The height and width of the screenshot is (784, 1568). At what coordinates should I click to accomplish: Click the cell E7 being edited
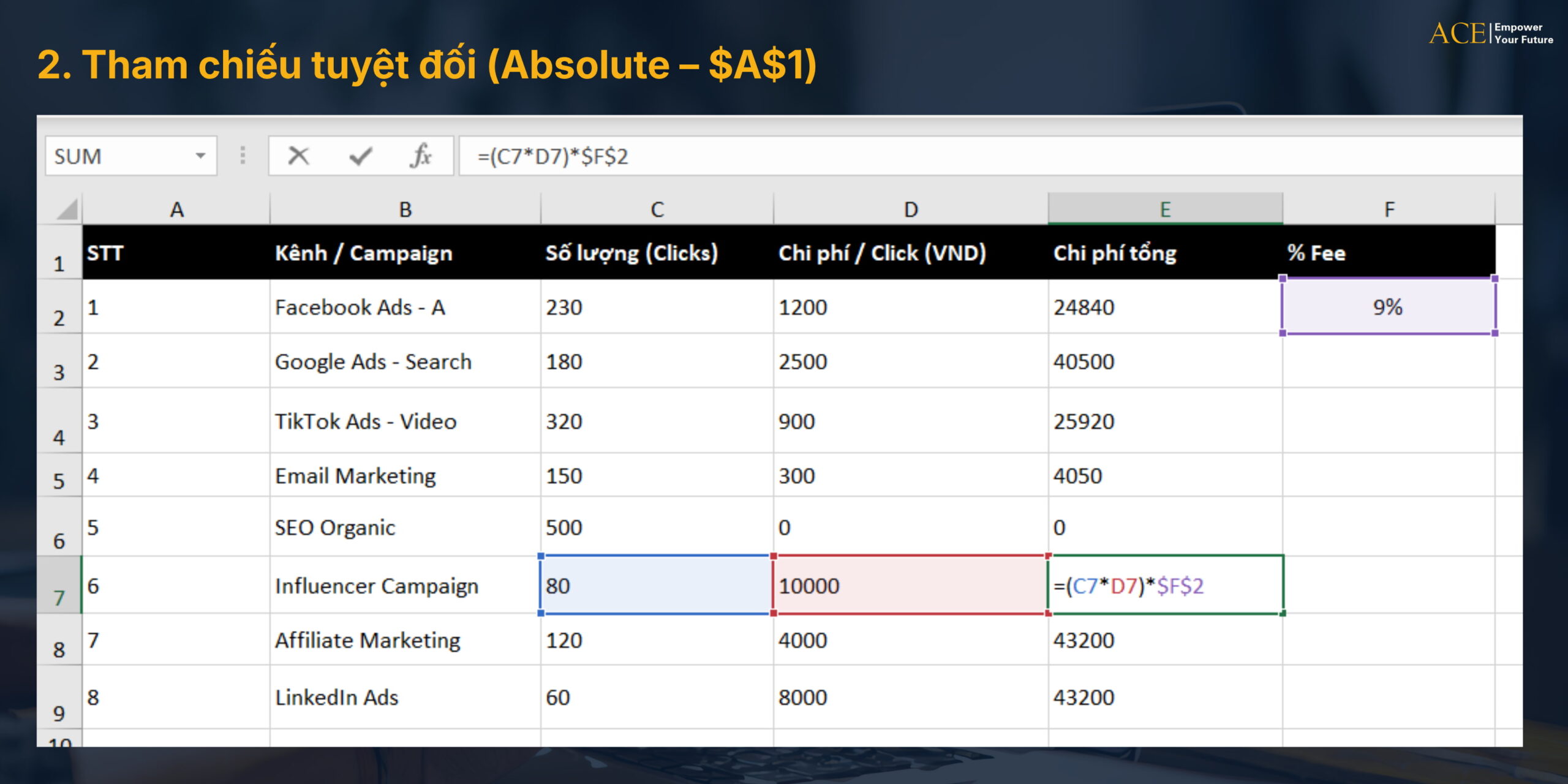[1165, 586]
